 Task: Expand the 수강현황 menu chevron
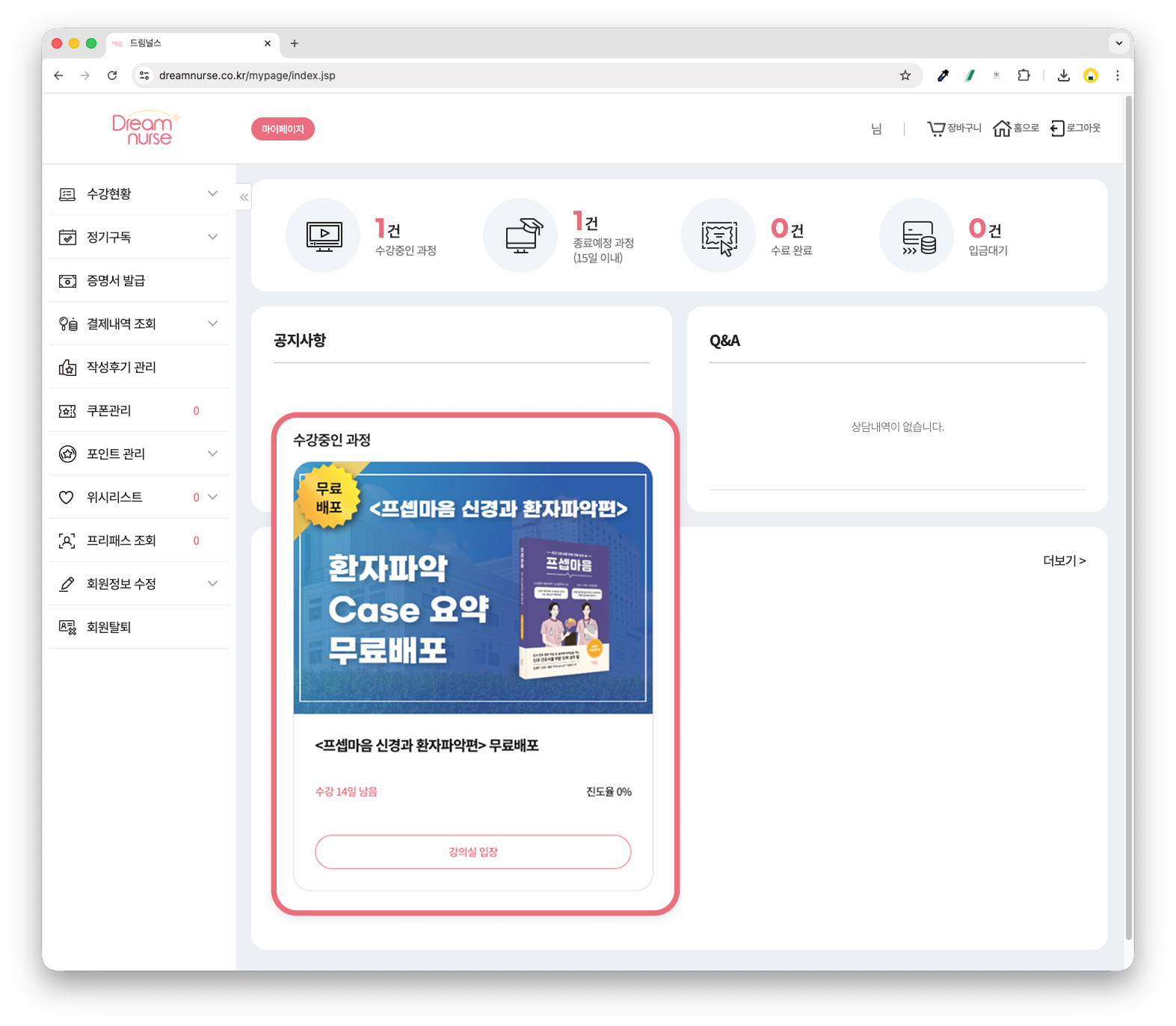point(212,194)
